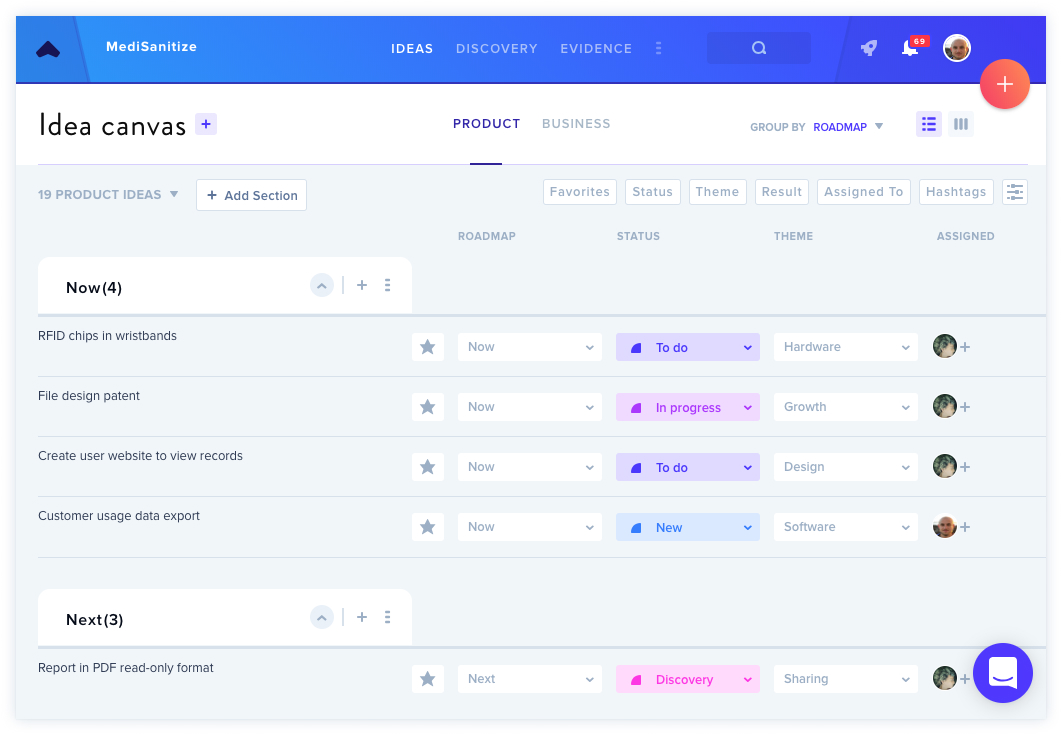Click the rocket icon in header
Image resolution: width=1062 pixels, height=735 pixels.
869,48
